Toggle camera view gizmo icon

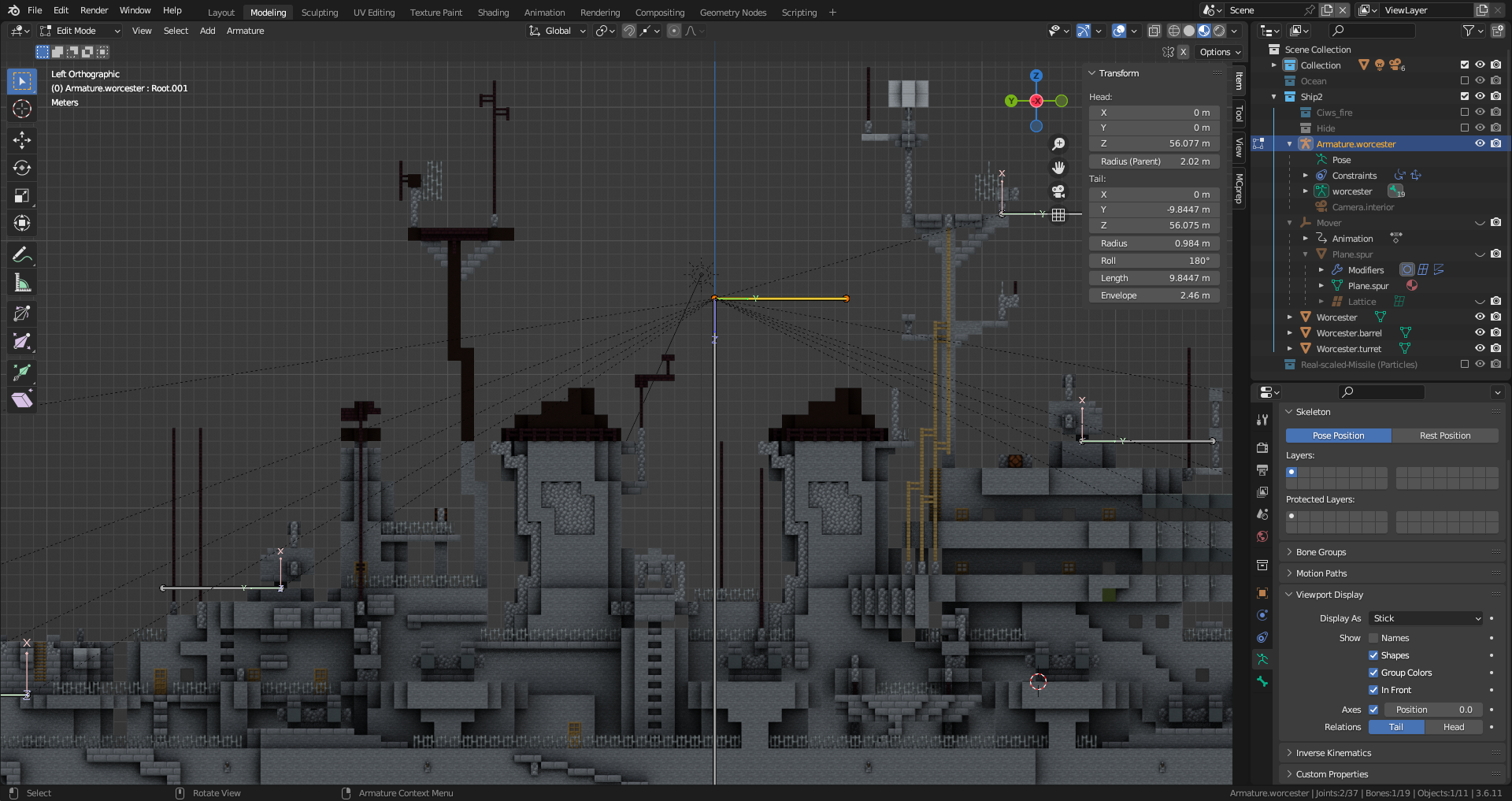(1058, 191)
